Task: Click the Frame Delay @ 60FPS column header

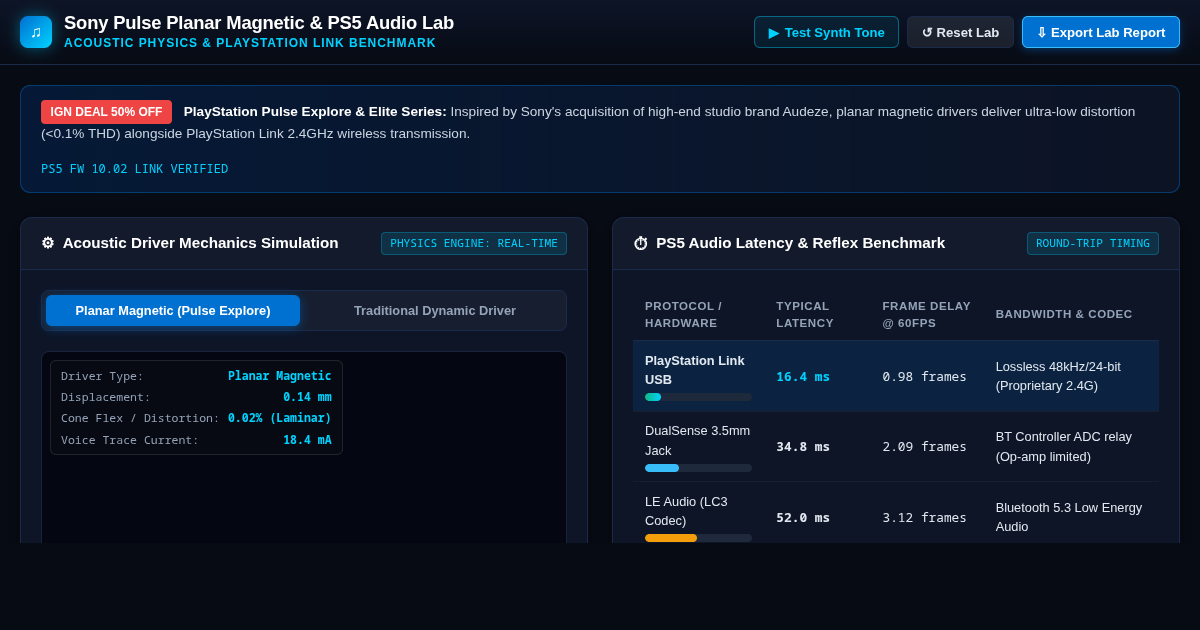Action: click(926, 314)
